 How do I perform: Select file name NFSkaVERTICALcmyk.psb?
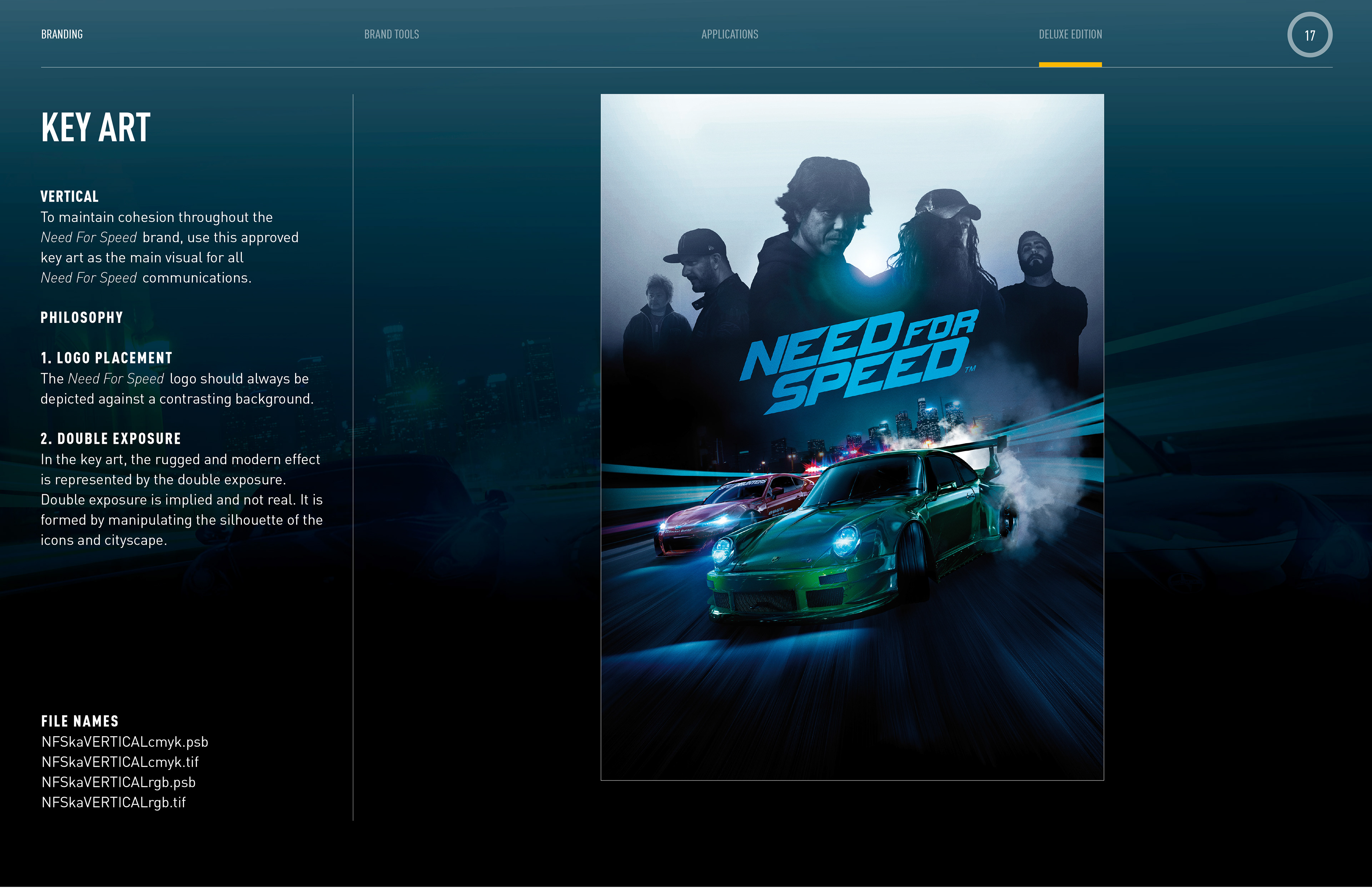[125, 742]
